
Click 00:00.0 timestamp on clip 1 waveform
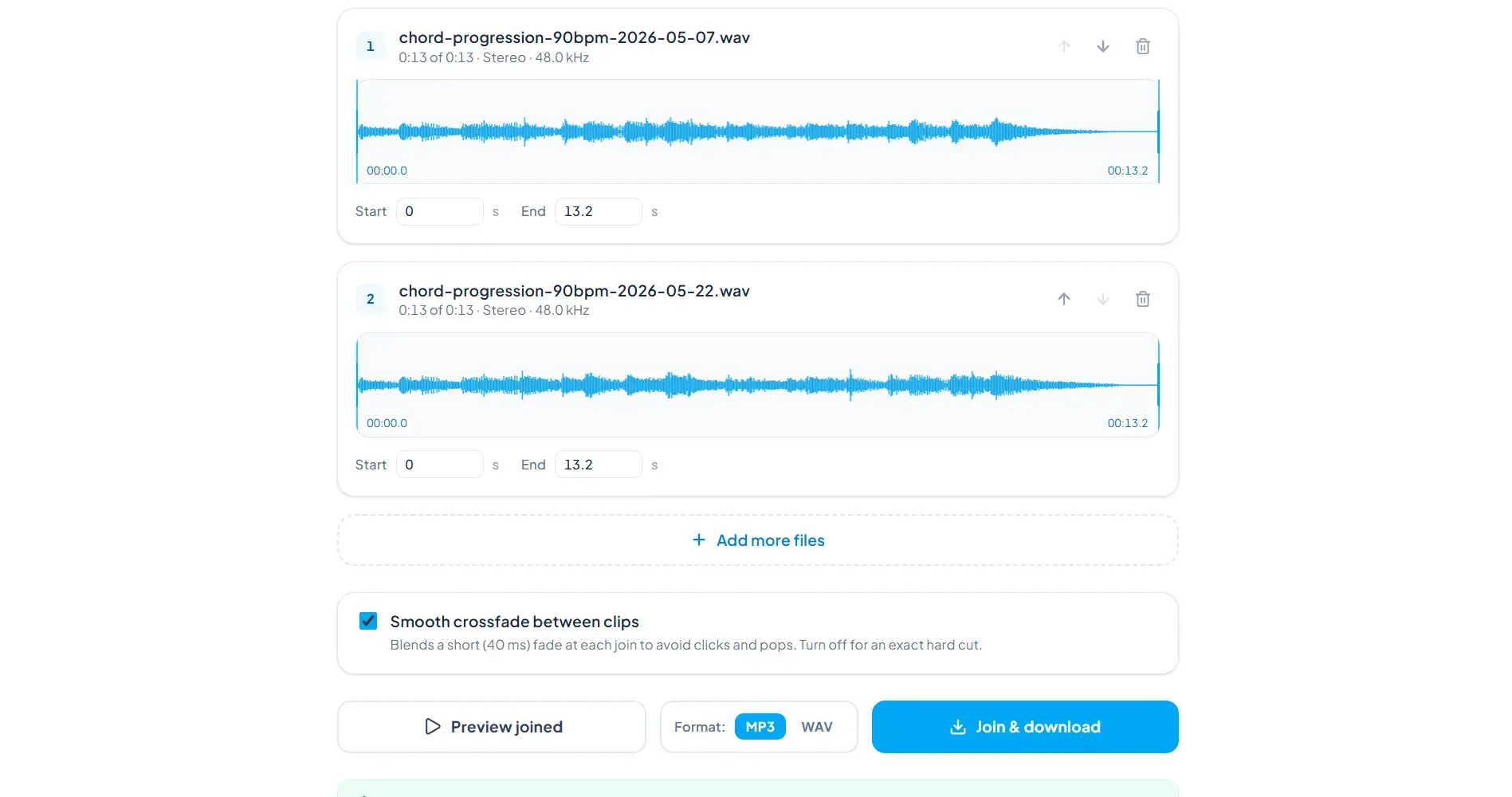click(x=387, y=171)
